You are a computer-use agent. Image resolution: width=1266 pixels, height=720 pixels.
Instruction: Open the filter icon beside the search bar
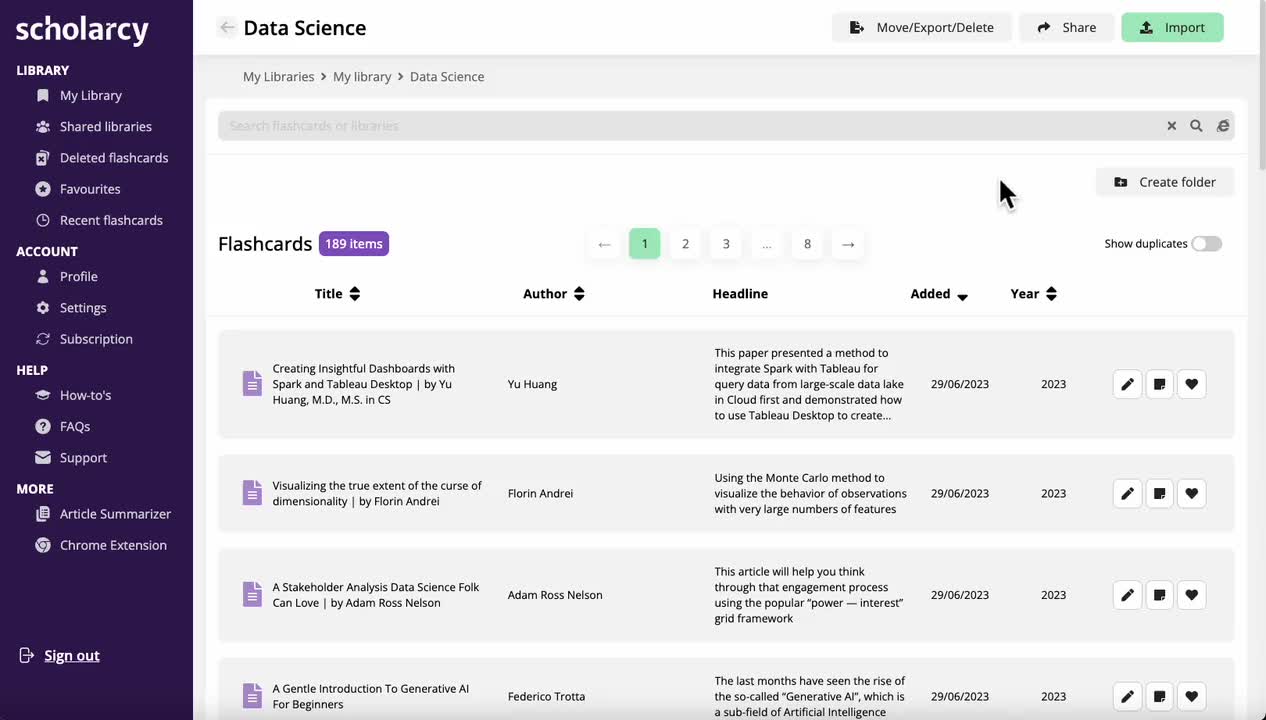click(x=1223, y=125)
